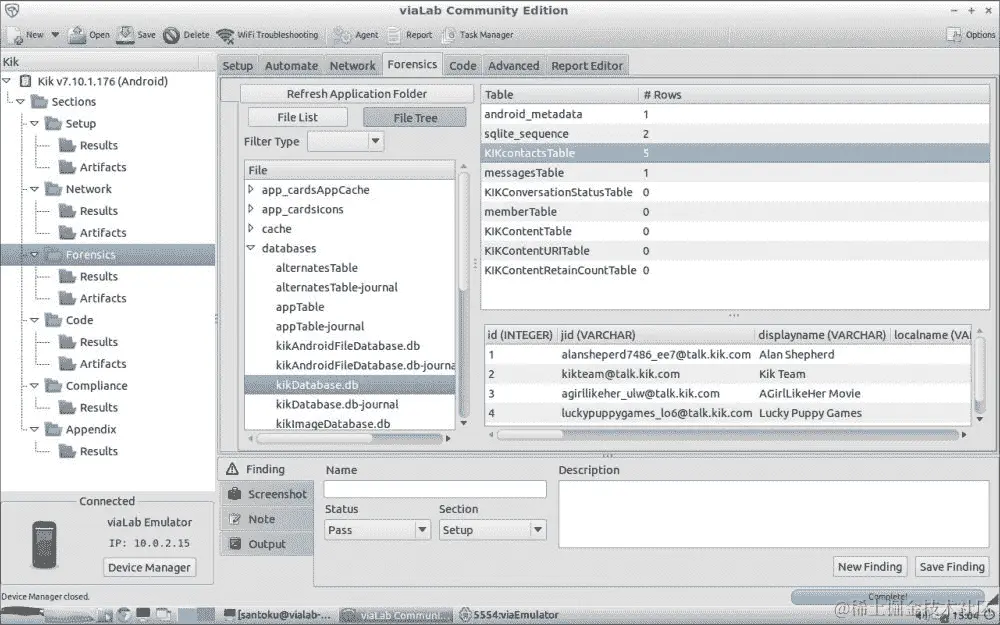Collapse the Kik v7.10.1.176 root node
The width and height of the screenshot is (1000, 625).
tap(7, 81)
